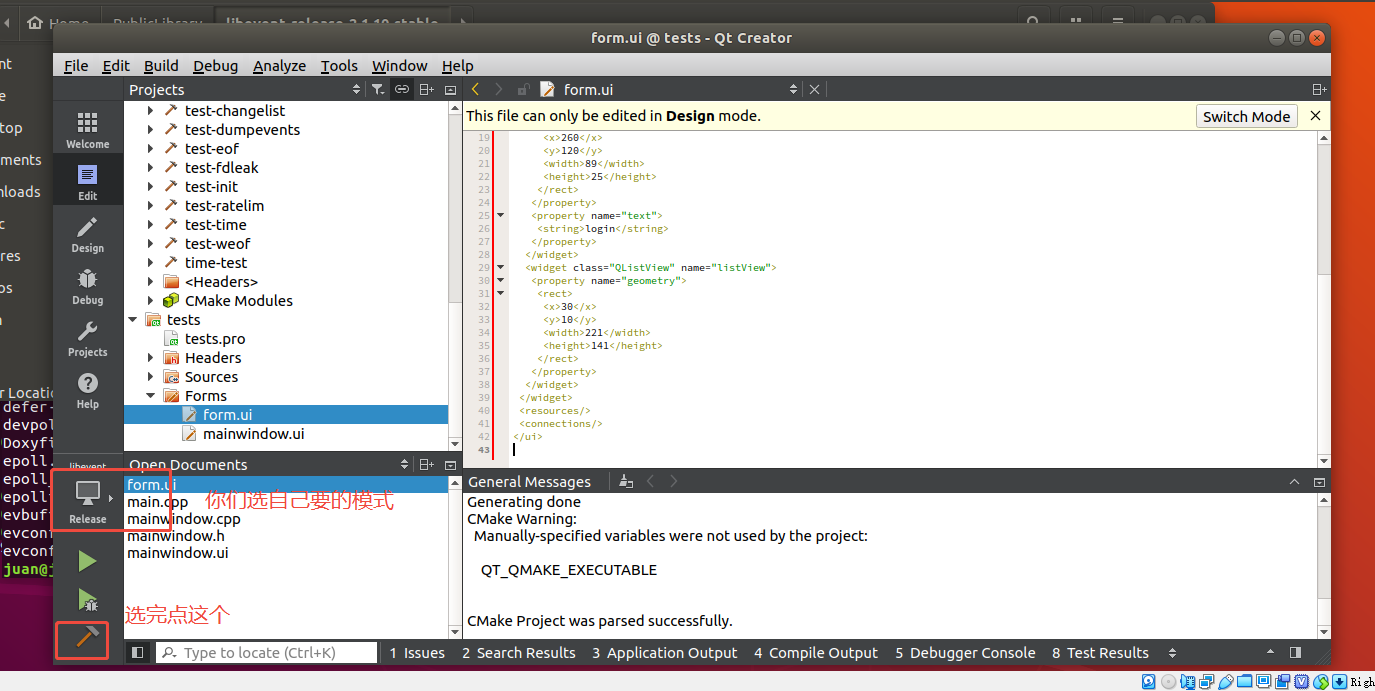The height and width of the screenshot is (691, 1375).
Task: Select tests.pro in the project tree
Action: 215,338
